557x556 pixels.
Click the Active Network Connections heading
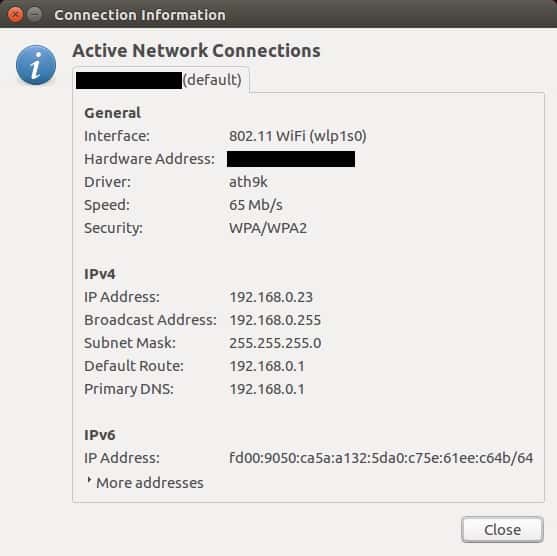point(196,50)
